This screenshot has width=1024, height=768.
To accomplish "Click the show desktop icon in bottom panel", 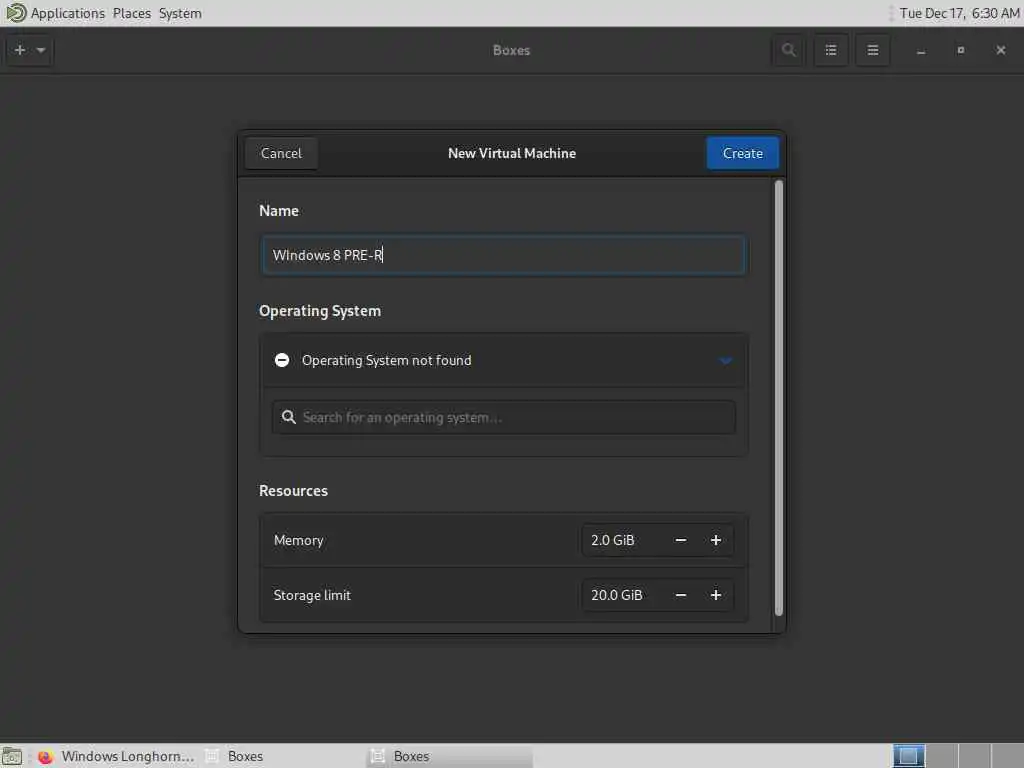I will tap(12, 757).
